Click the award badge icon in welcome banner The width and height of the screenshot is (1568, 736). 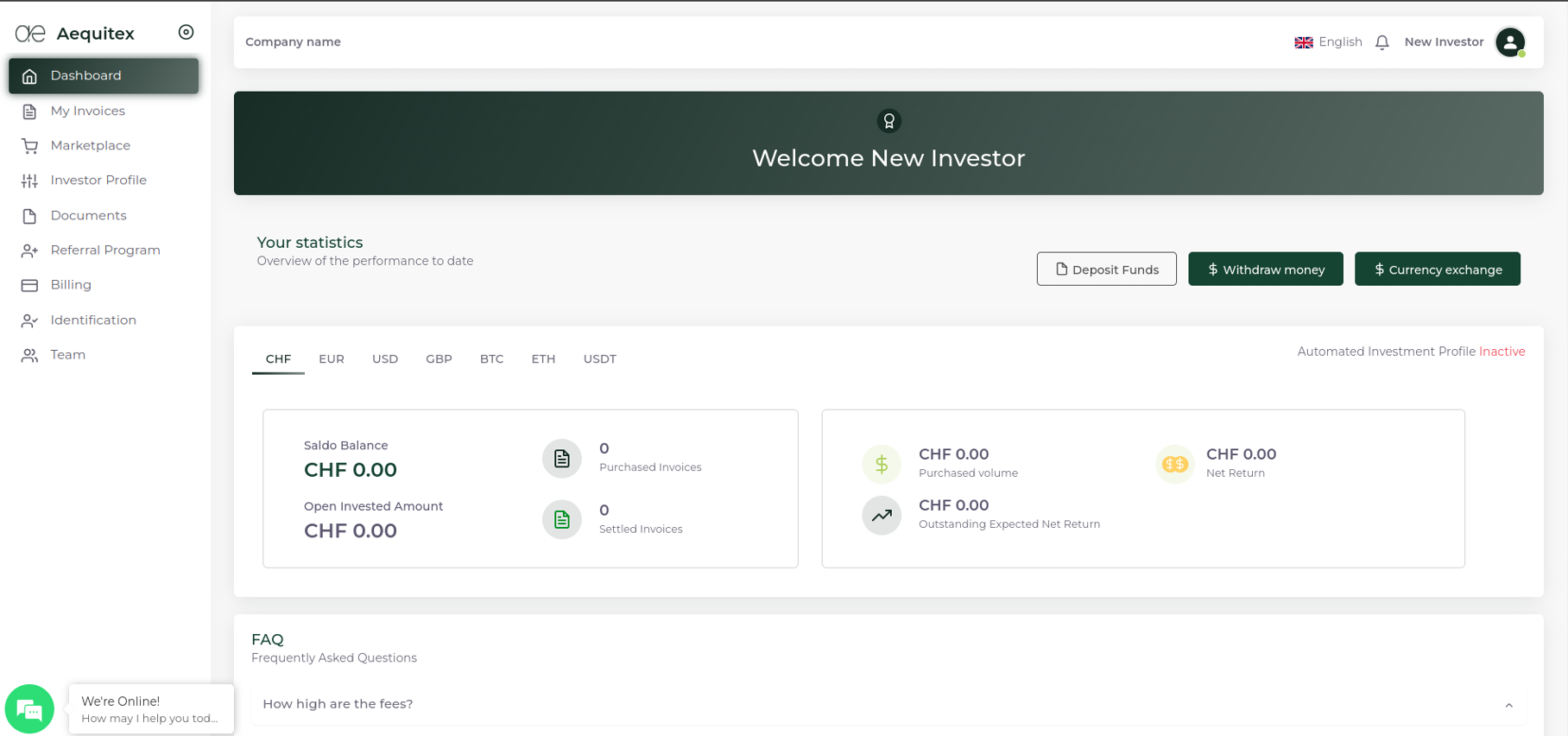tap(888, 121)
